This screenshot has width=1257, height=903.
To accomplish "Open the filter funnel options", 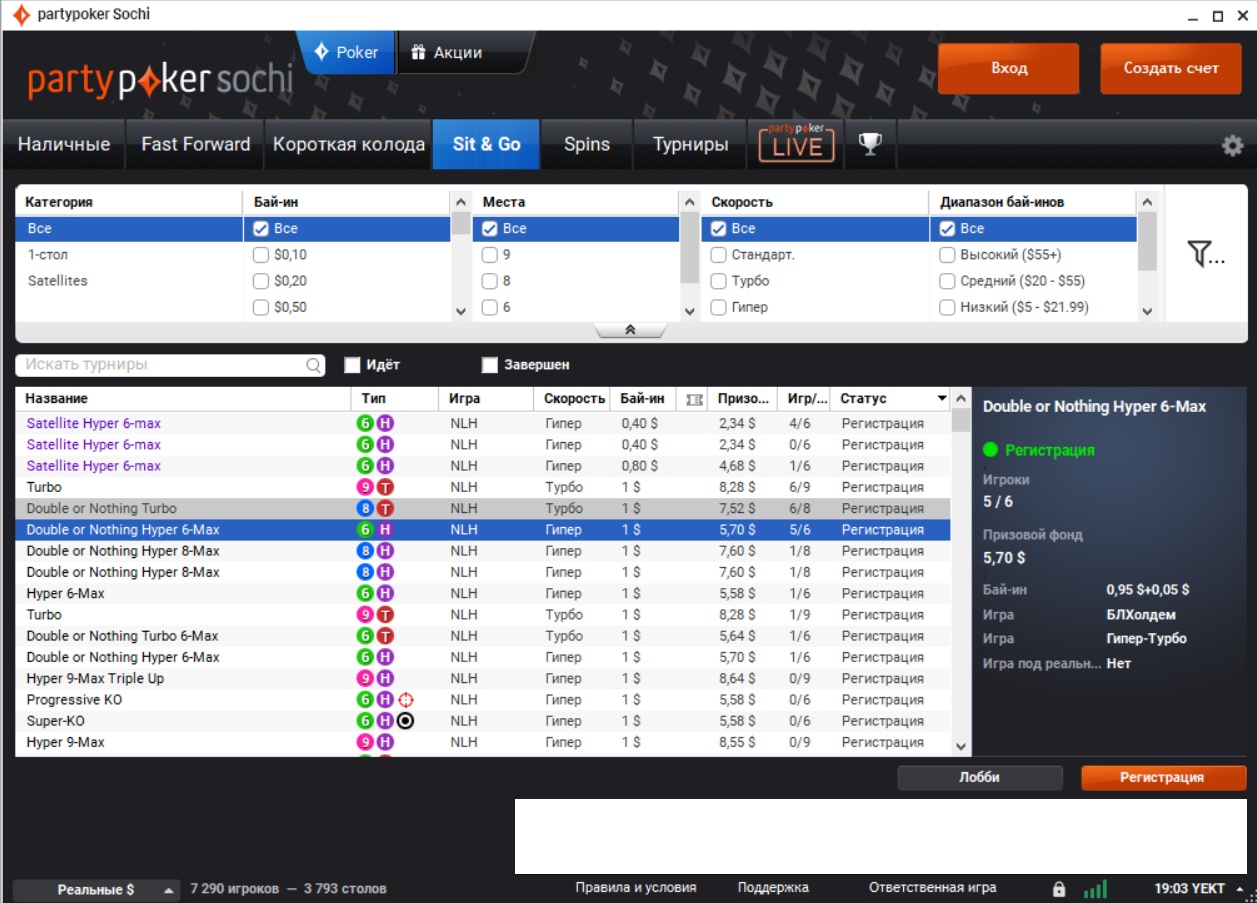I will tap(1206, 254).
